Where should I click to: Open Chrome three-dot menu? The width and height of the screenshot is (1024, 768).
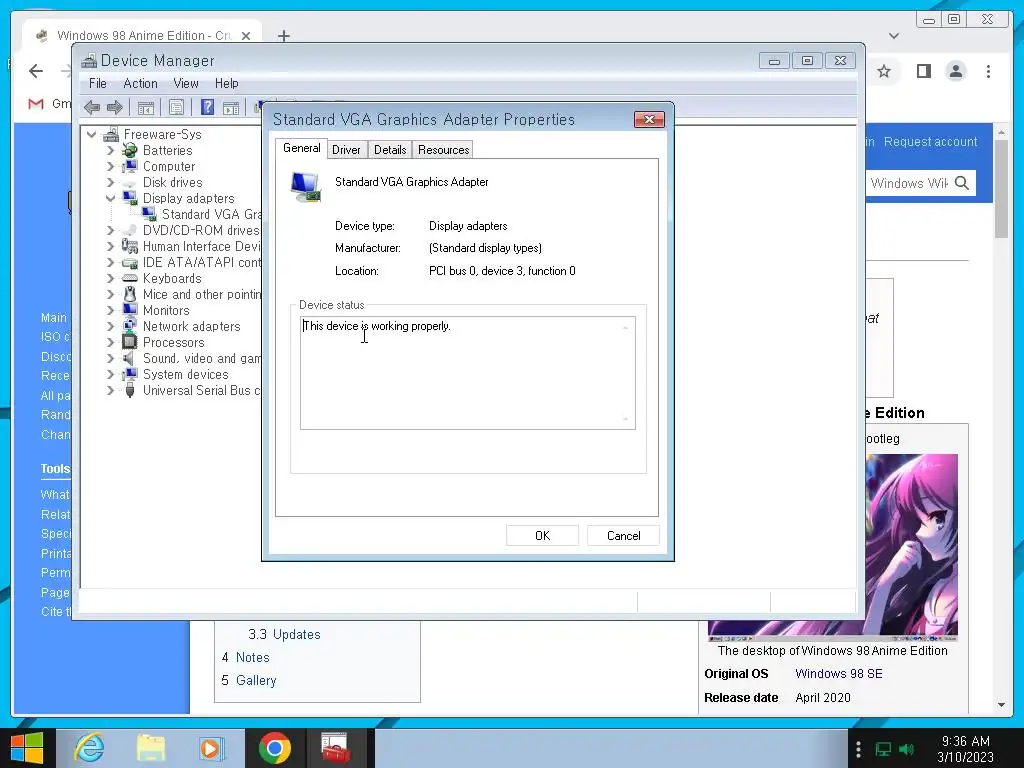pyautogui.click(x=988, y=71)
